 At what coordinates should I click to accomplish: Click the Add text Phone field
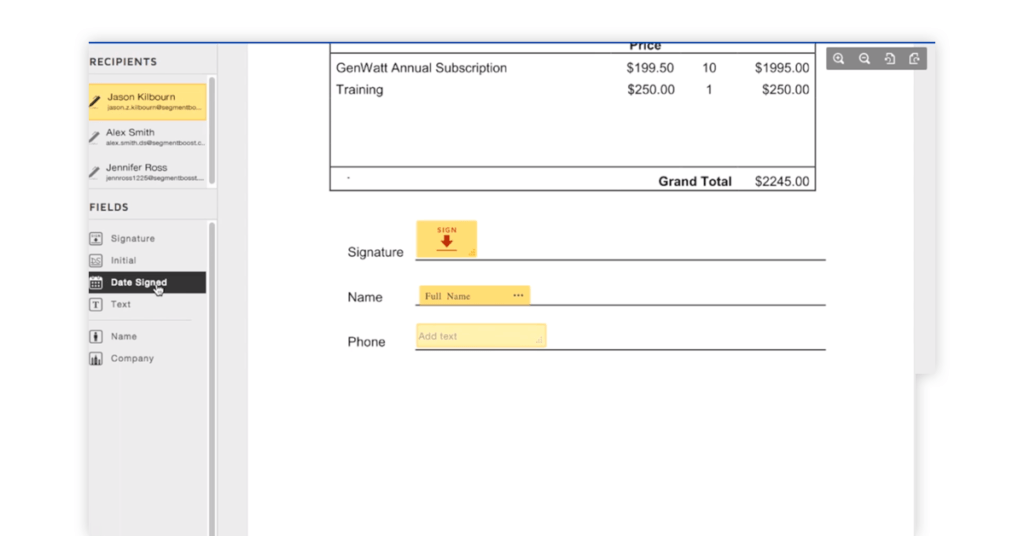click(x=481, y=336)
